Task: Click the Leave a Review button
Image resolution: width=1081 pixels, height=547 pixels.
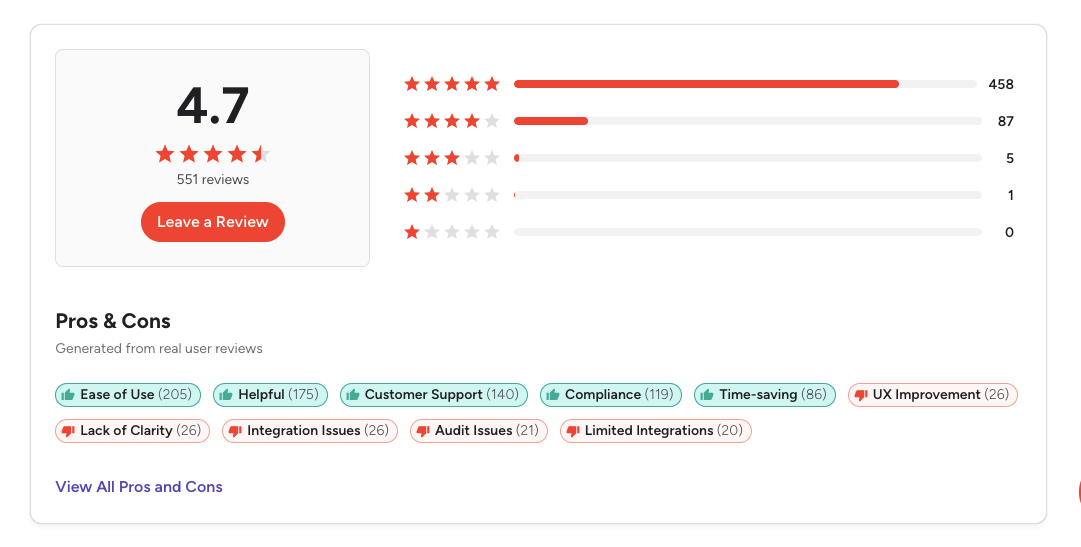Action: [212, 222]
